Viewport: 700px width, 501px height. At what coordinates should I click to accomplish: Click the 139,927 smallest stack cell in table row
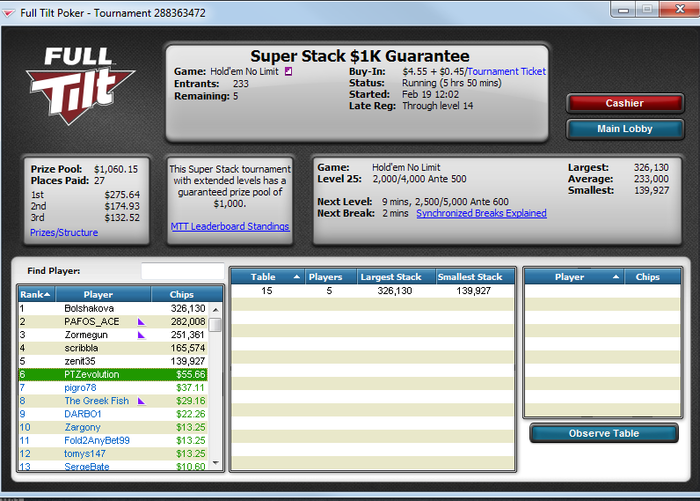pyautogui.click(x=473, y=291)
